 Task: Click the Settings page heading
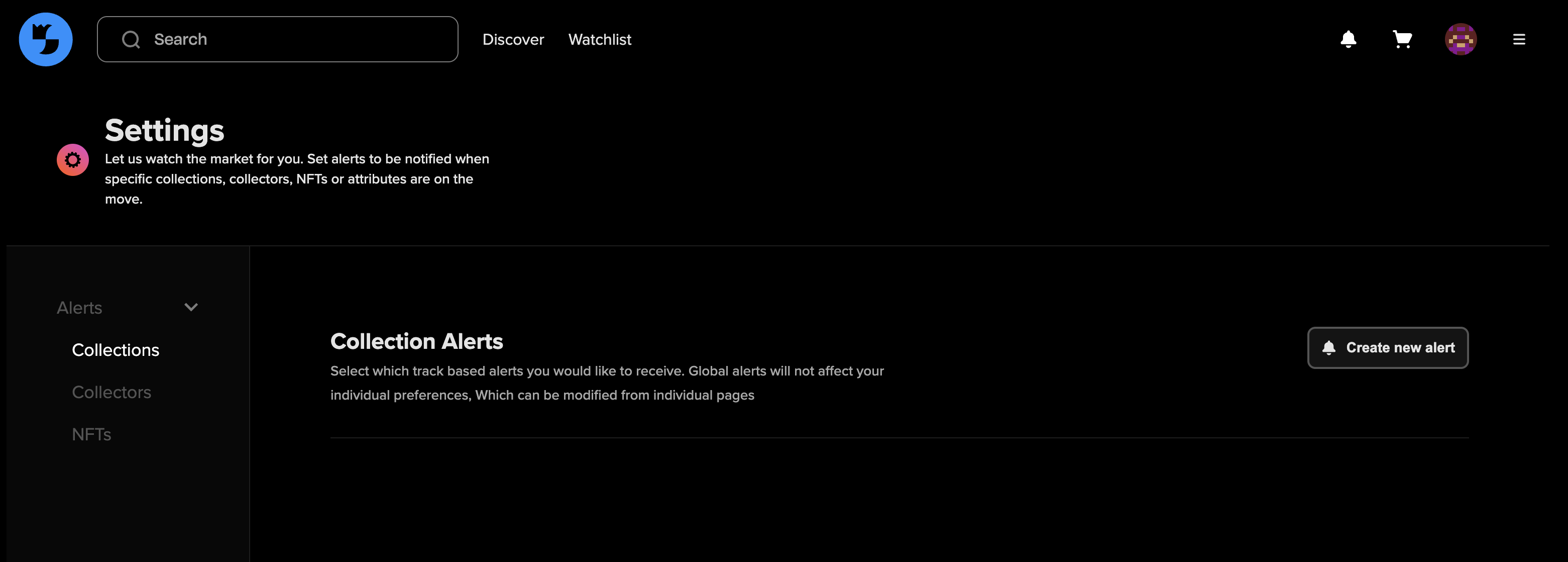[164, 130]
